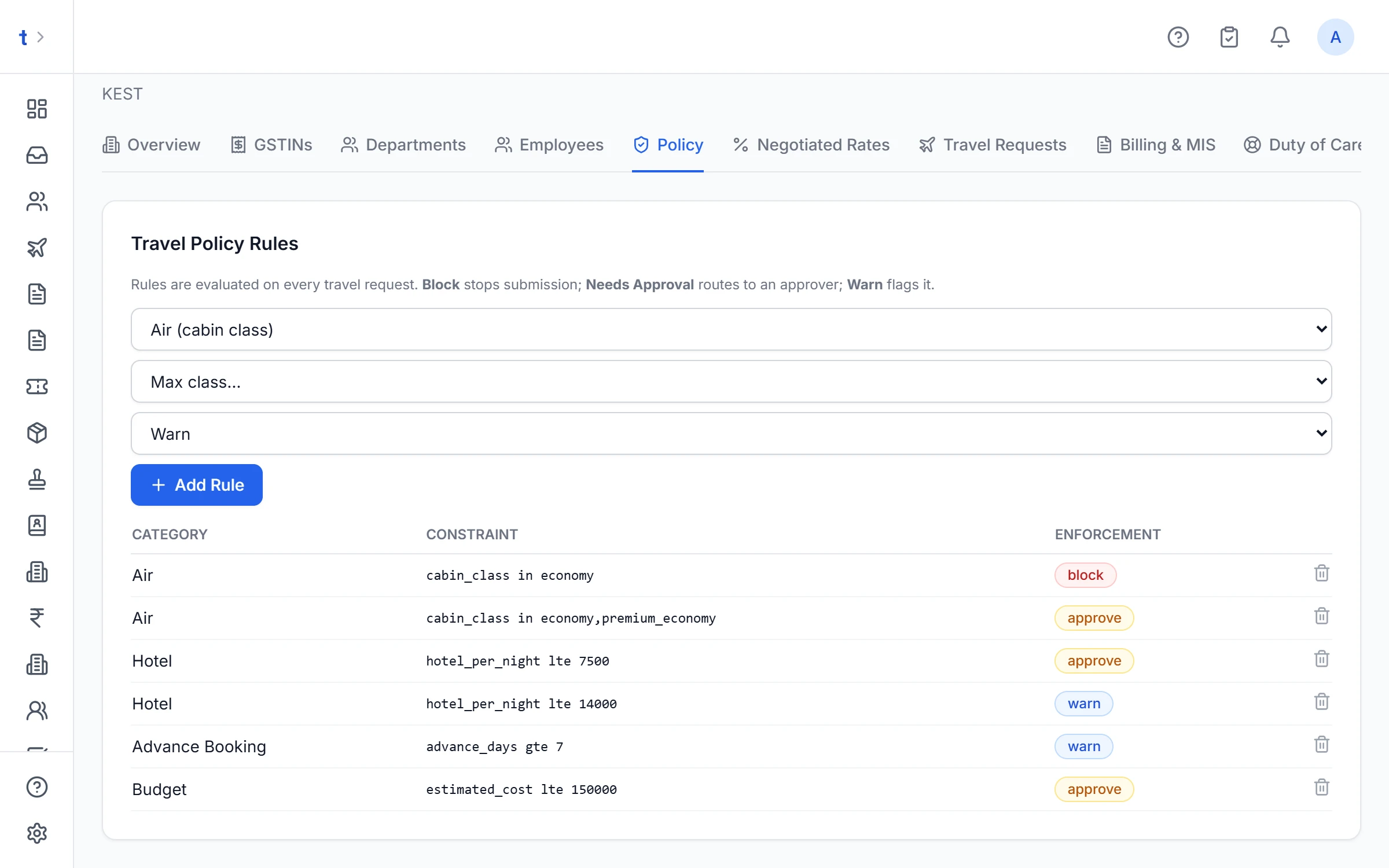Open the airplane flights icon in sidebar
Screen dimensions: 1389x868
click(36, 248)
